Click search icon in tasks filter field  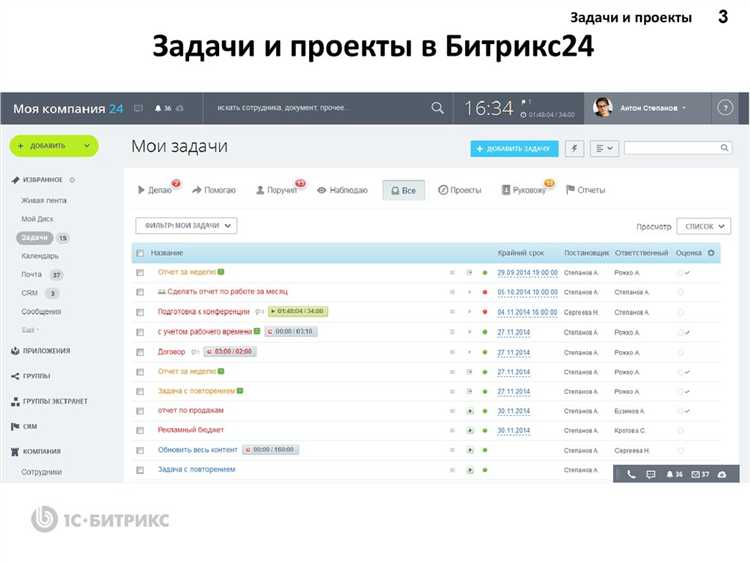coord(724,148)
